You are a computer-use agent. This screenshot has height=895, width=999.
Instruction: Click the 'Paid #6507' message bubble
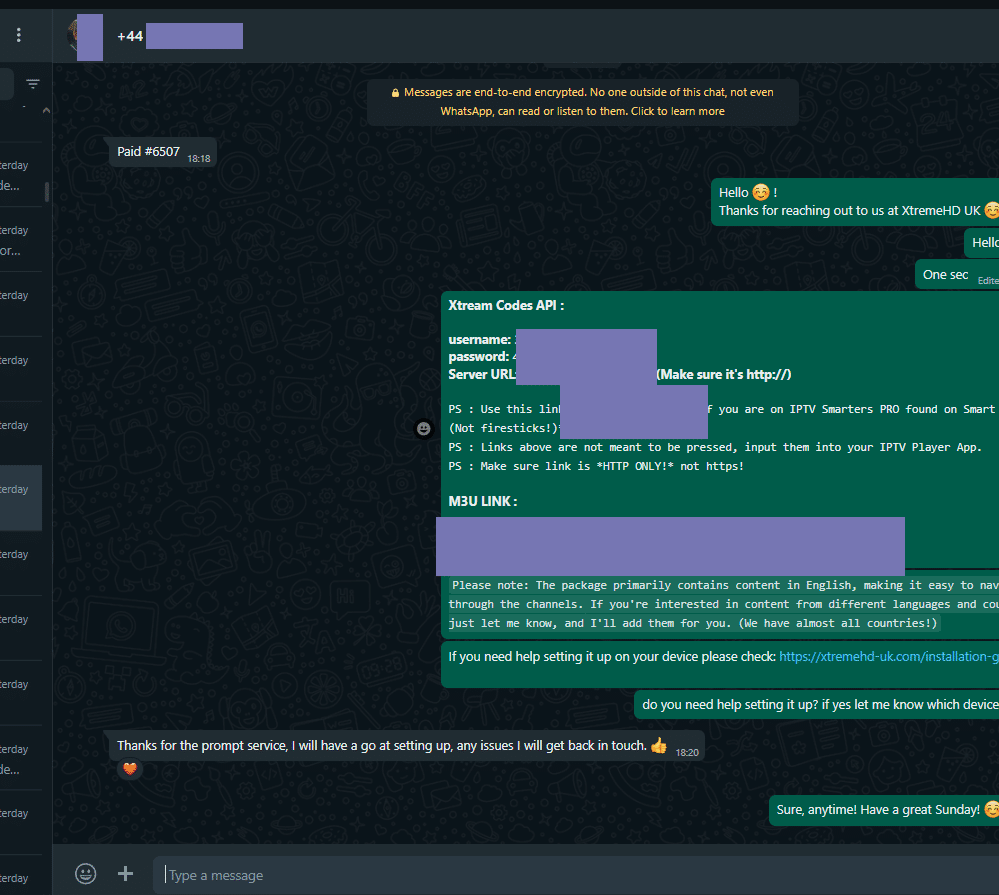click(x=148, y=152)
